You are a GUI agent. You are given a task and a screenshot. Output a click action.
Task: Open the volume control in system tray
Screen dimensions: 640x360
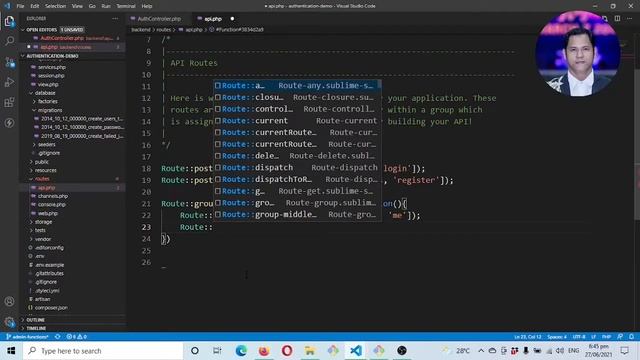tap(560, 351)
